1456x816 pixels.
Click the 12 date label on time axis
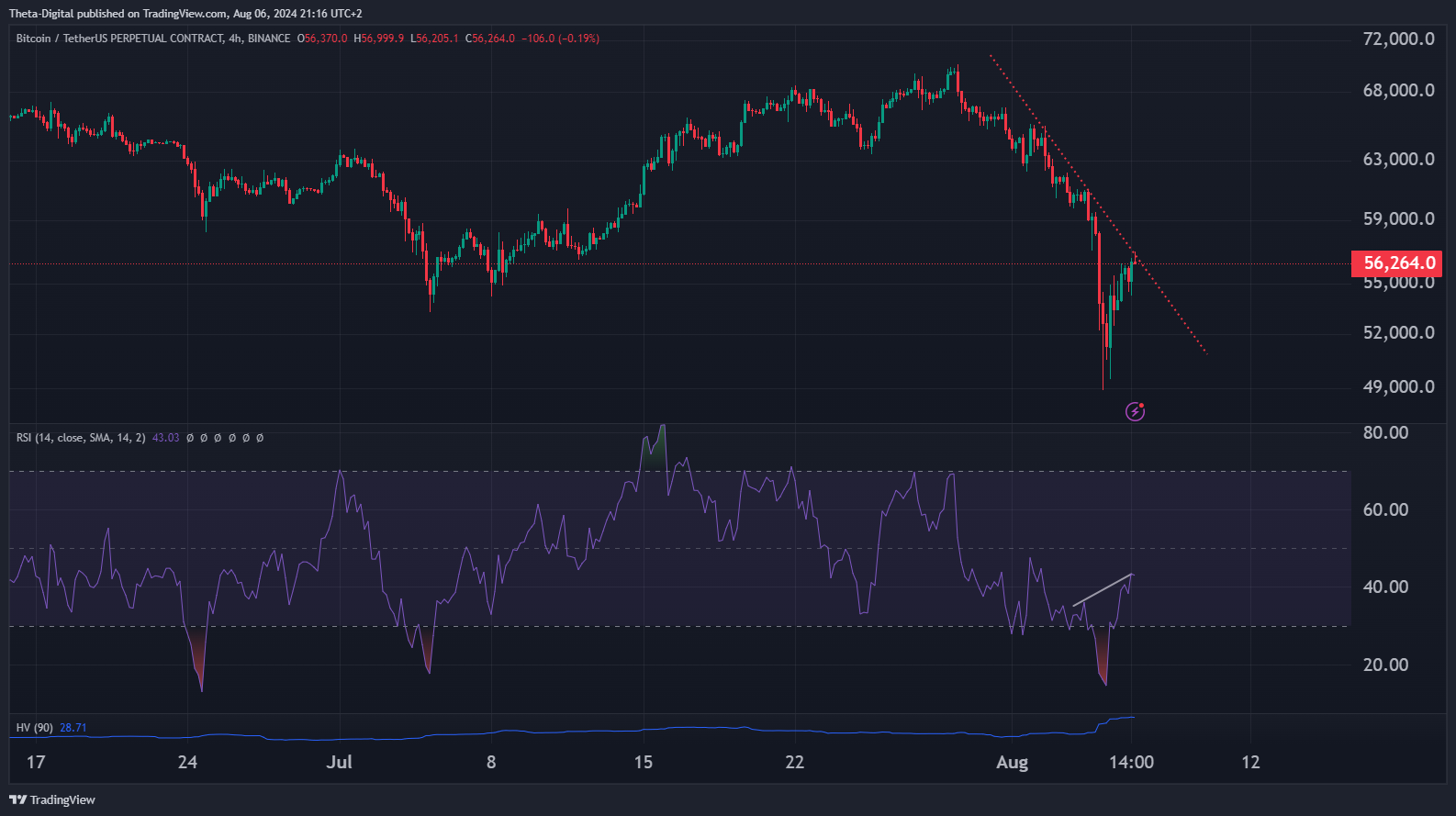pos(1250,762)
